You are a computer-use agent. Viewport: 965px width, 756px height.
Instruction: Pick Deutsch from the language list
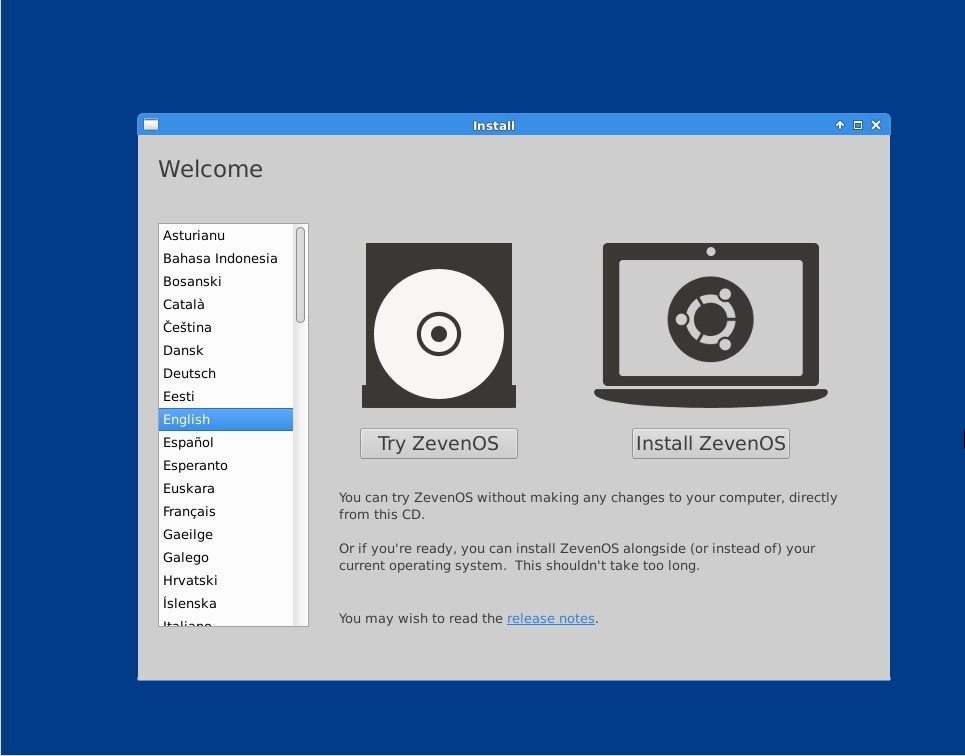[x=226, y=373]
